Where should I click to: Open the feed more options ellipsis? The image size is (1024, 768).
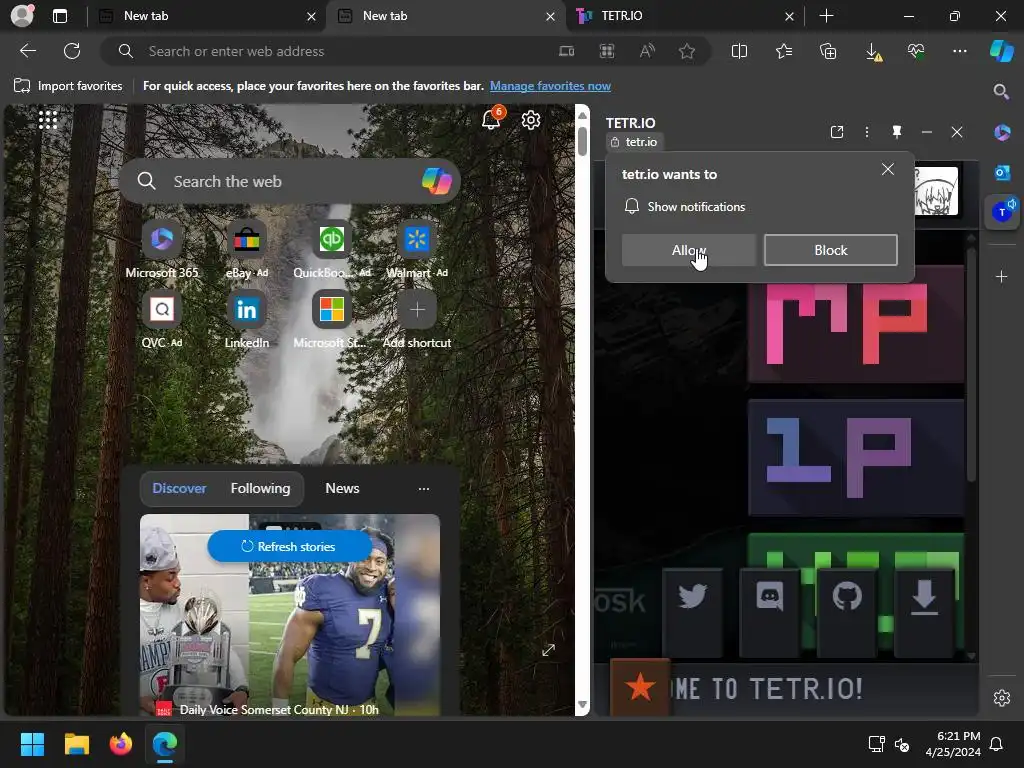click(424, 488)
